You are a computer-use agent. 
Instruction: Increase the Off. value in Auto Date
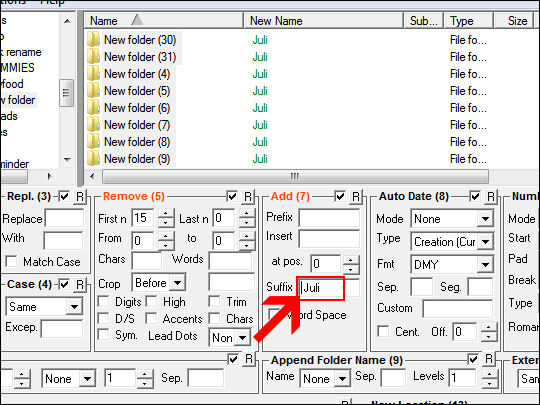tap(488, 328)
